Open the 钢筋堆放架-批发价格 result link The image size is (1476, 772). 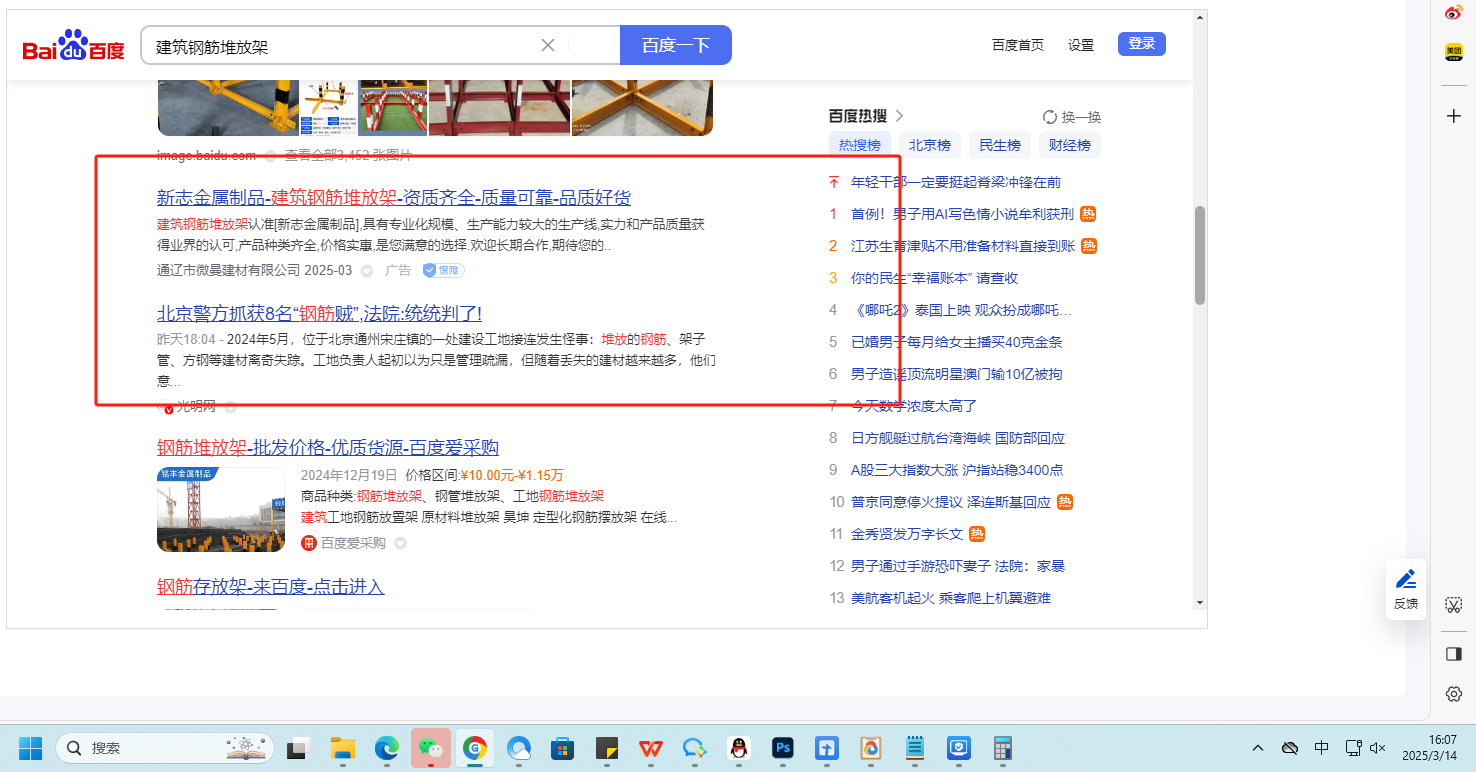[327, 447]
